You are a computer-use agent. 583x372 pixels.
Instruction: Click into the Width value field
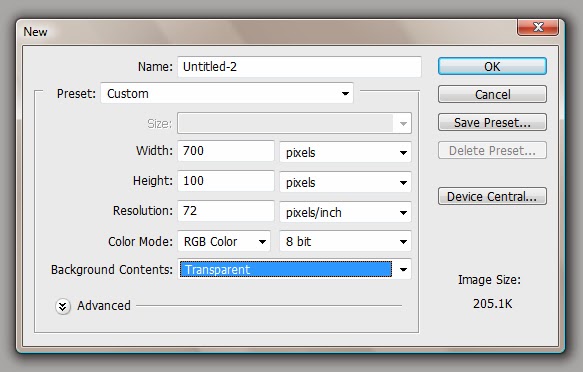(x=226, y=151)
